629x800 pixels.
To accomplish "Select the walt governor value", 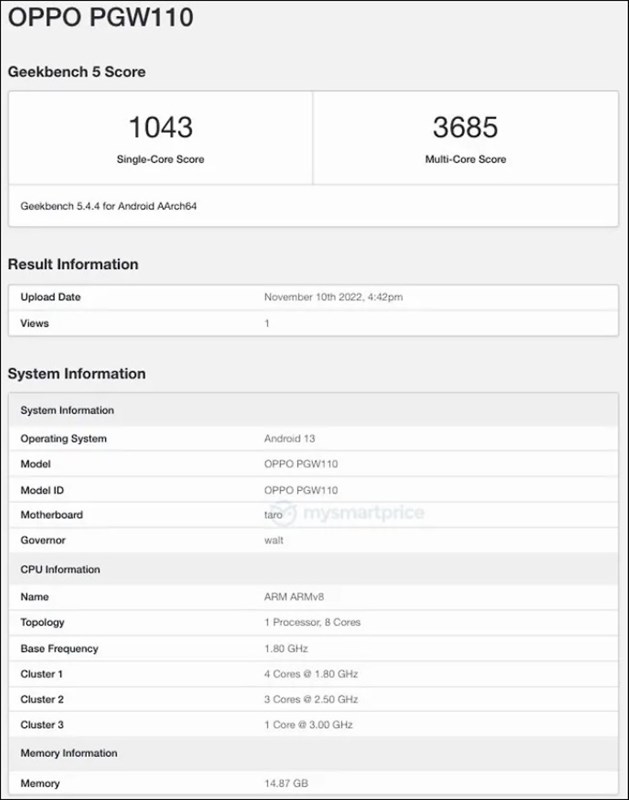I will pos(273,540).
